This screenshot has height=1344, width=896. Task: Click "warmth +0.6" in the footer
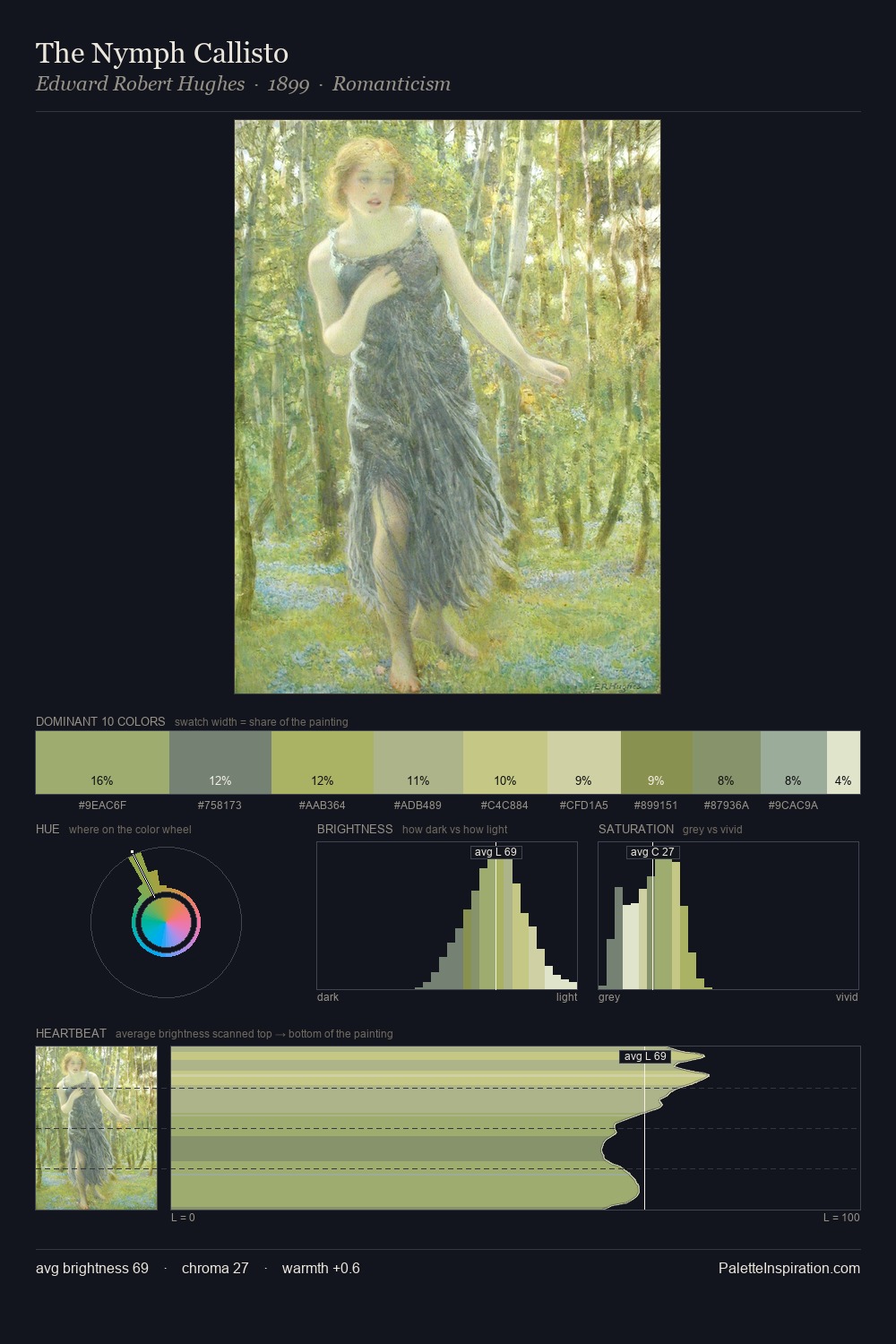point(321,1268)
